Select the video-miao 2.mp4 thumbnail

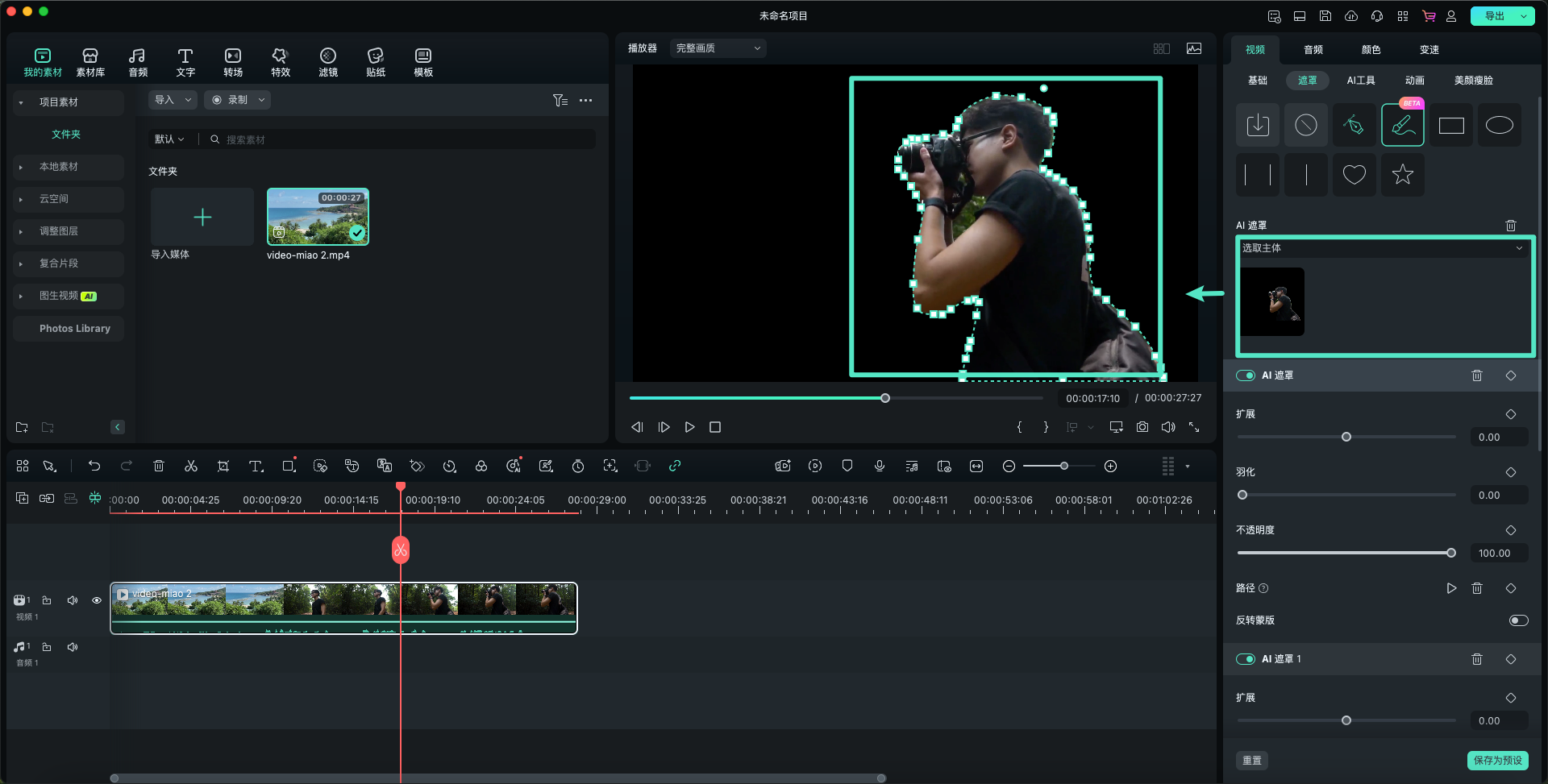[x=318, y=217]
